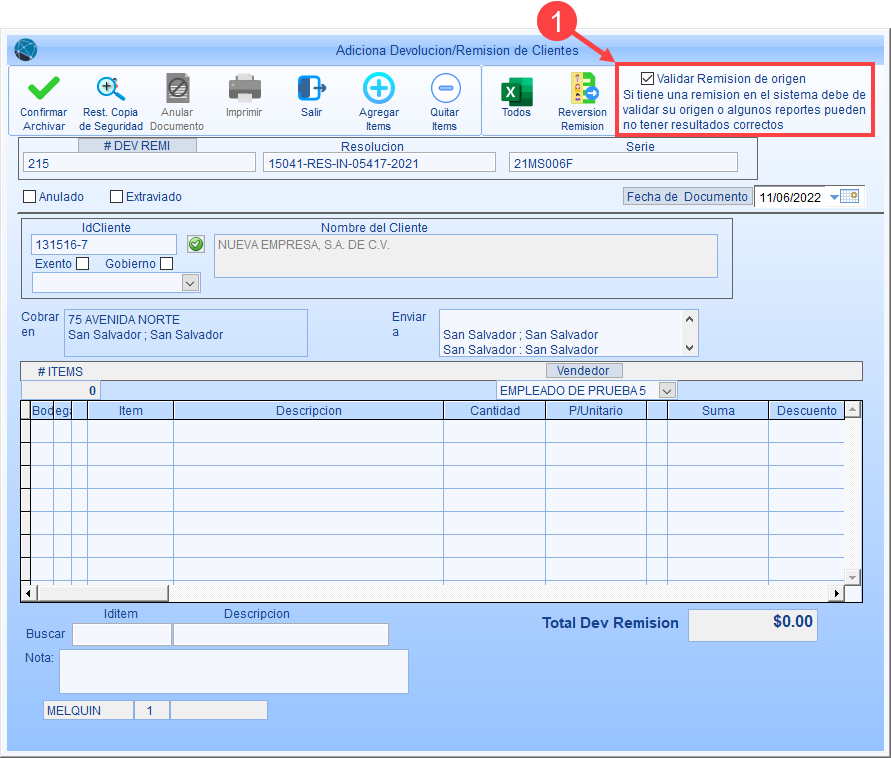Click the Confirmar Archivar green checkmark
This screenshot has height=758, width=891.
click(x=44, y=89)
